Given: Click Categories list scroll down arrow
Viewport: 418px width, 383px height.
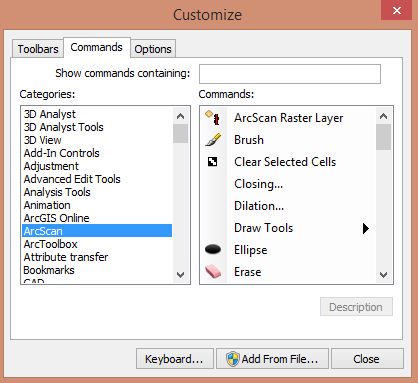Looking at the screenshot, I should [181, 275].
